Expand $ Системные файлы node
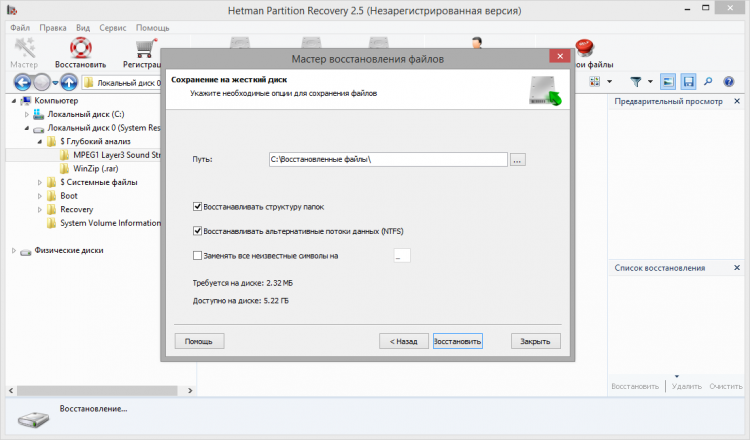This screenshot has width=750, height=440. tap(40, 182)
